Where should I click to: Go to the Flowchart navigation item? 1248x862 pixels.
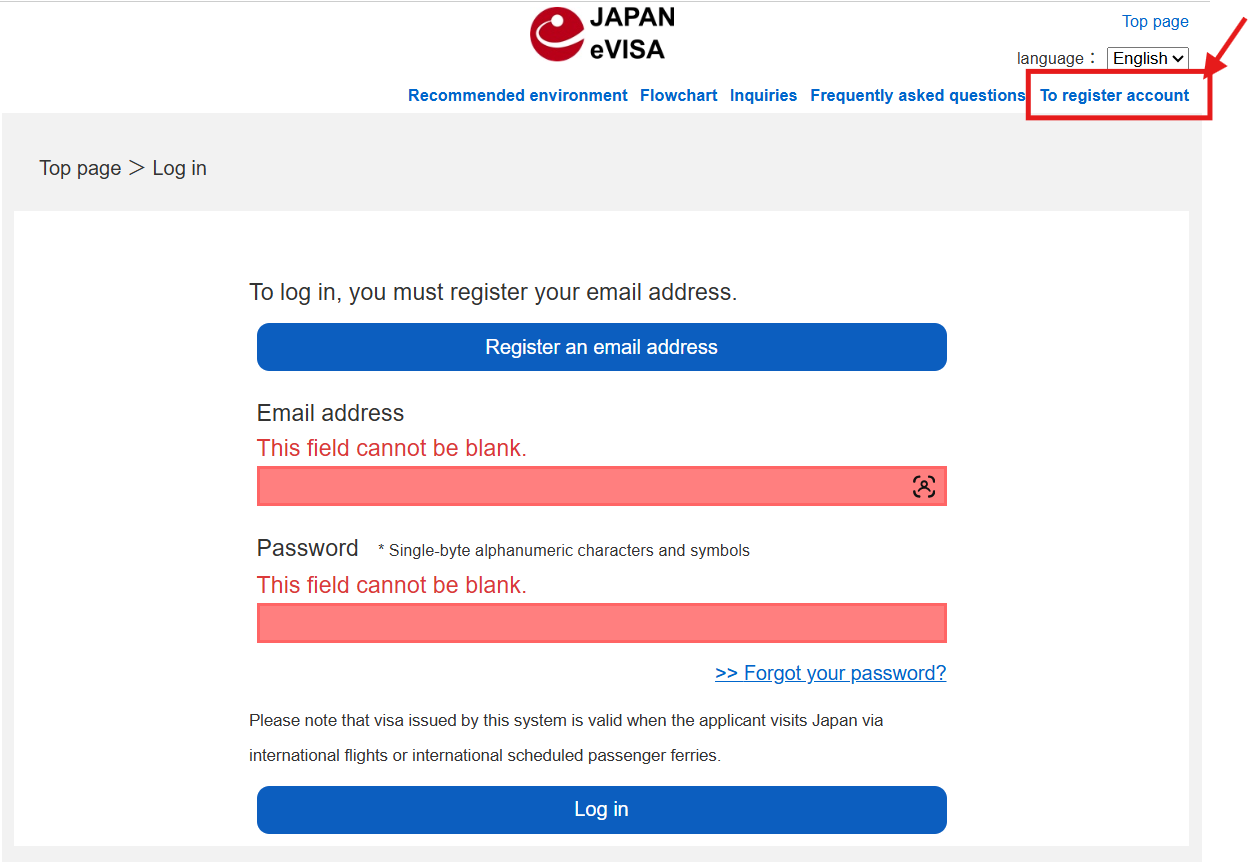678,96
